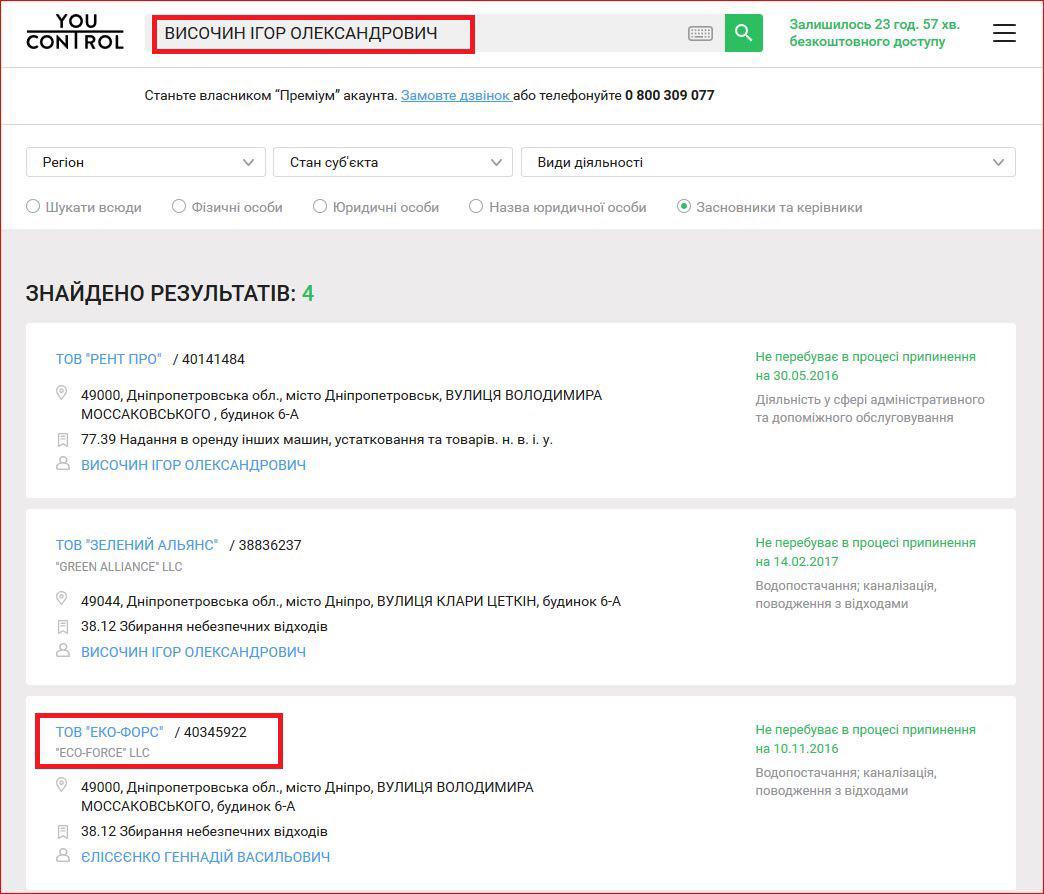Click "Діяльність у сфері адміністративного" sector text
The width and height of the screenshot is (1044, 894).
tap(870, 409)
